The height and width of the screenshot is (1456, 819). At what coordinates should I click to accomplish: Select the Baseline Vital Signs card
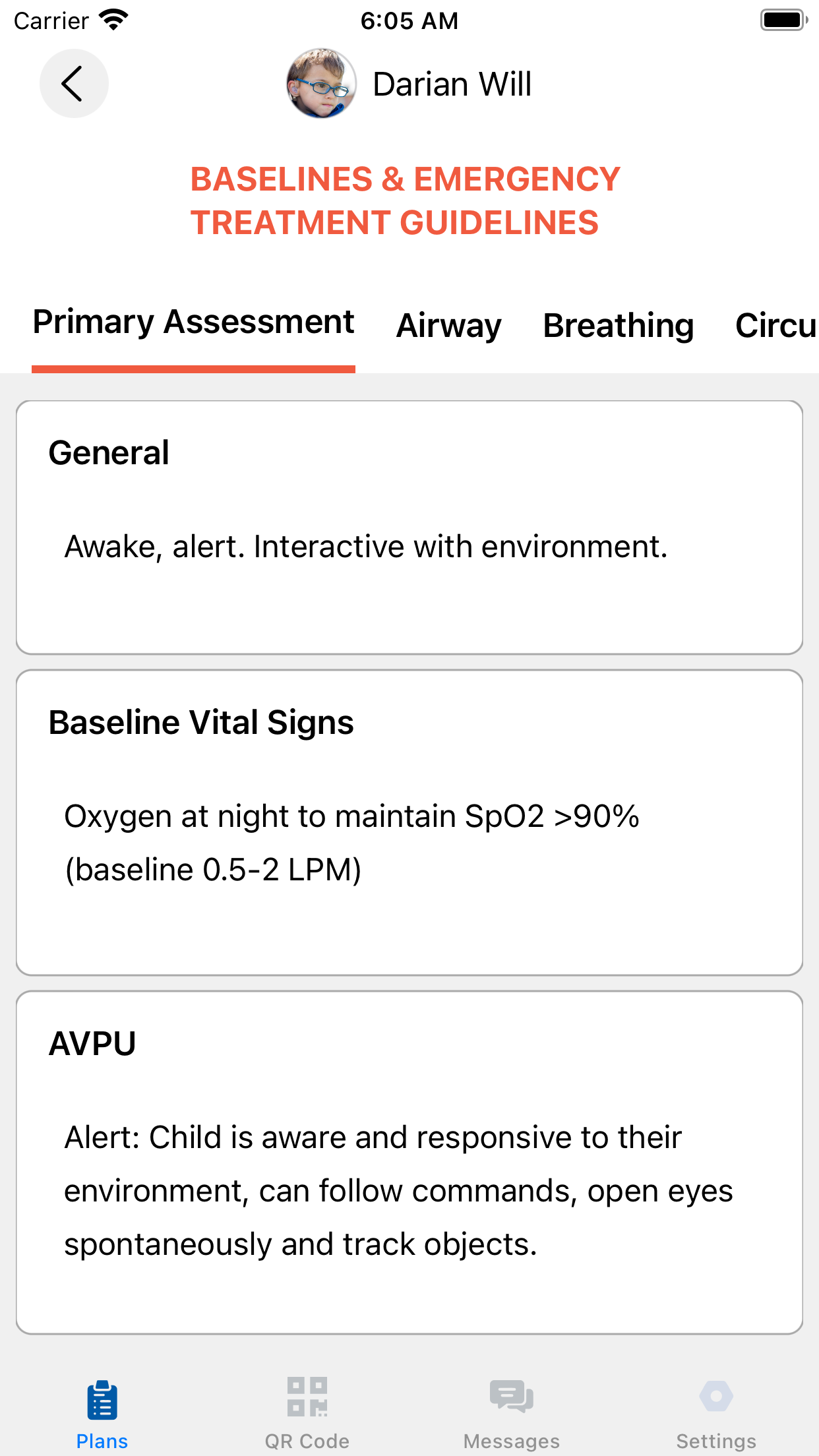coord(409,822)
